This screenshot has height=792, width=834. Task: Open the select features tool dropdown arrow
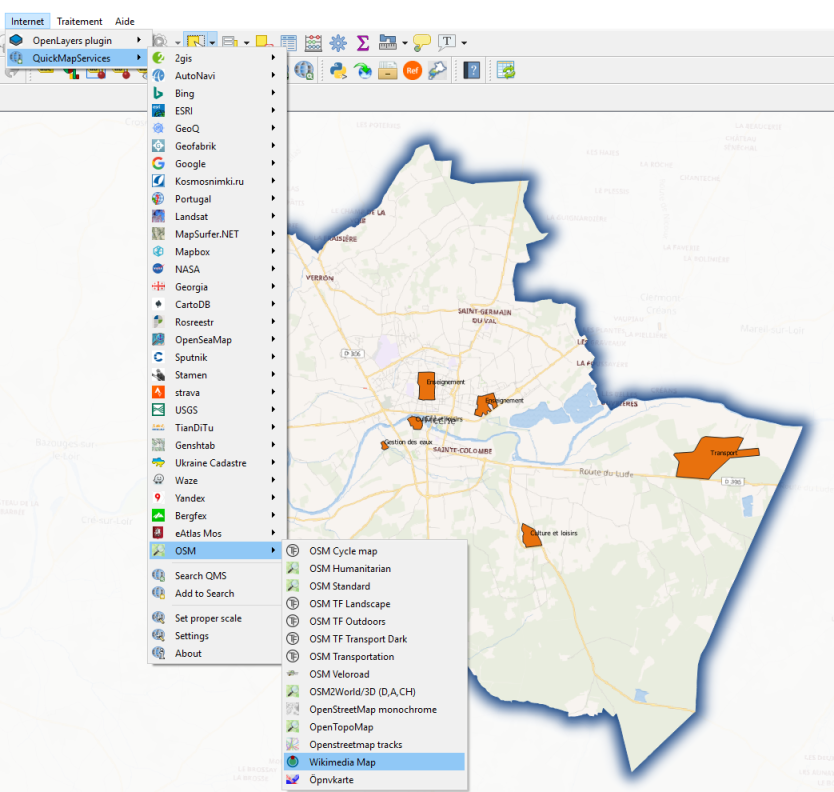tap(212, 43)
